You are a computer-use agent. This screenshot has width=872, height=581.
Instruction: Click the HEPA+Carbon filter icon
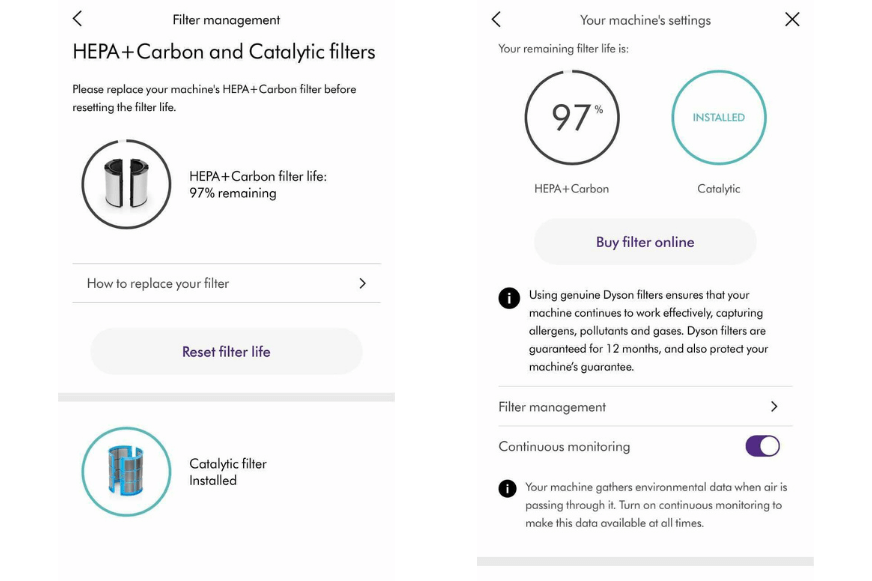126,185
